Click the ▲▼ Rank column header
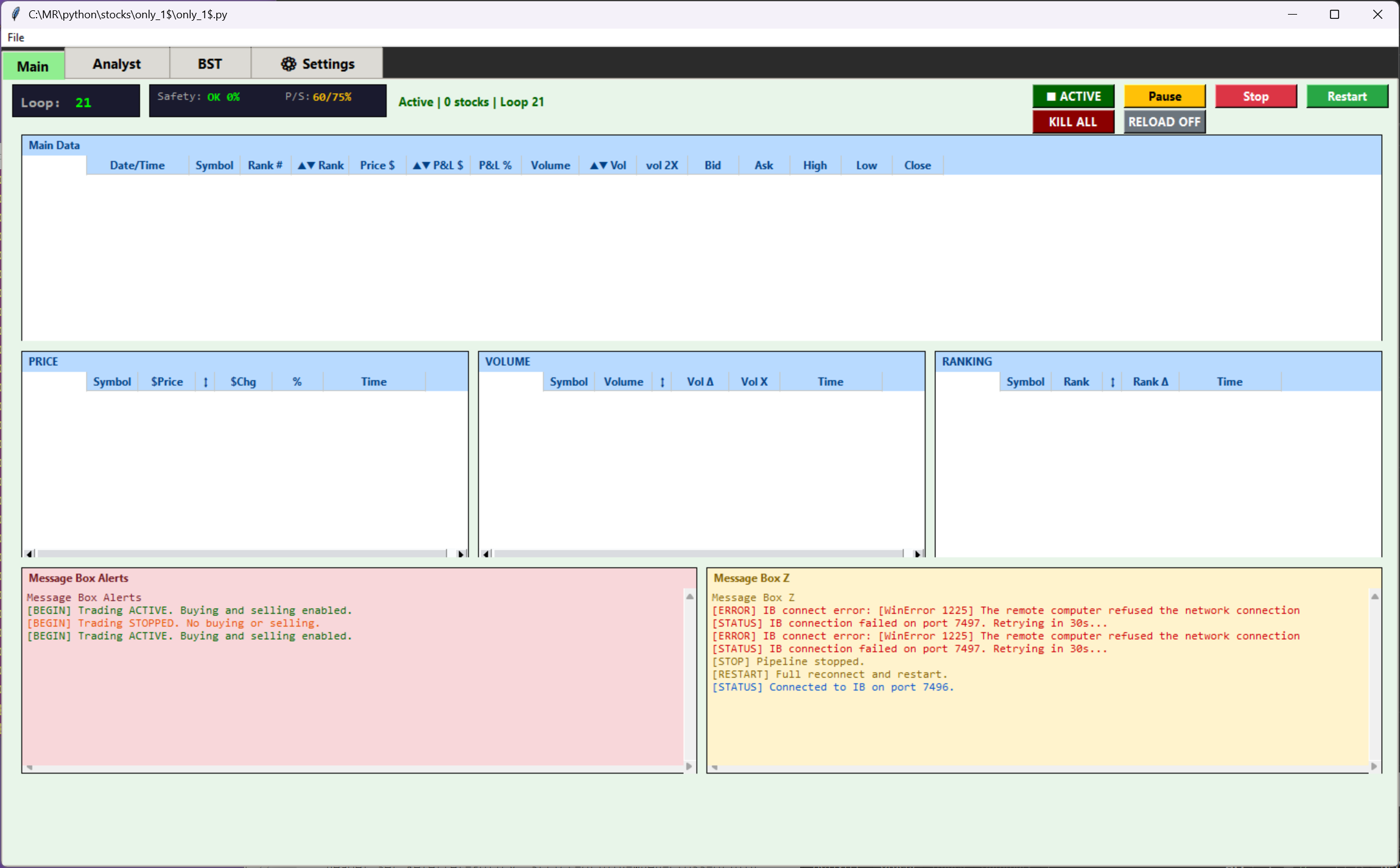This screenshot has height=868, width=1400. pos(320,166)
